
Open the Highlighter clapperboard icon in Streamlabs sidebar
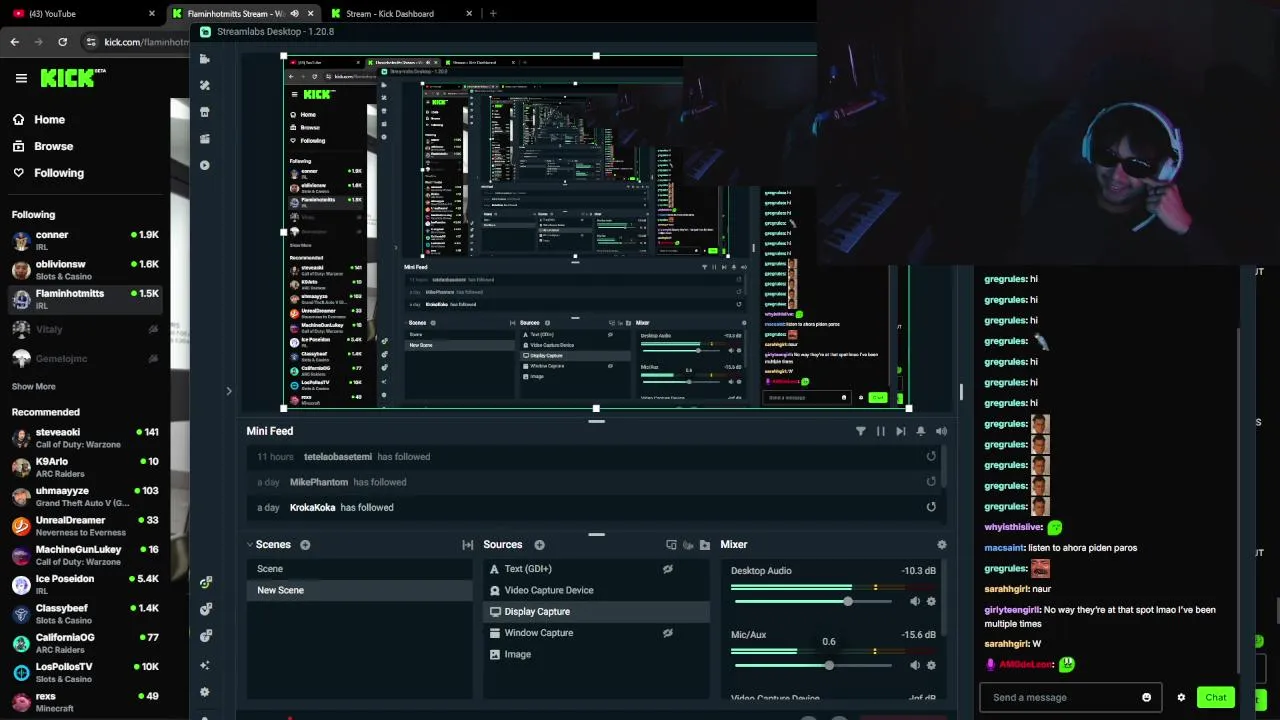pos(204,139)
